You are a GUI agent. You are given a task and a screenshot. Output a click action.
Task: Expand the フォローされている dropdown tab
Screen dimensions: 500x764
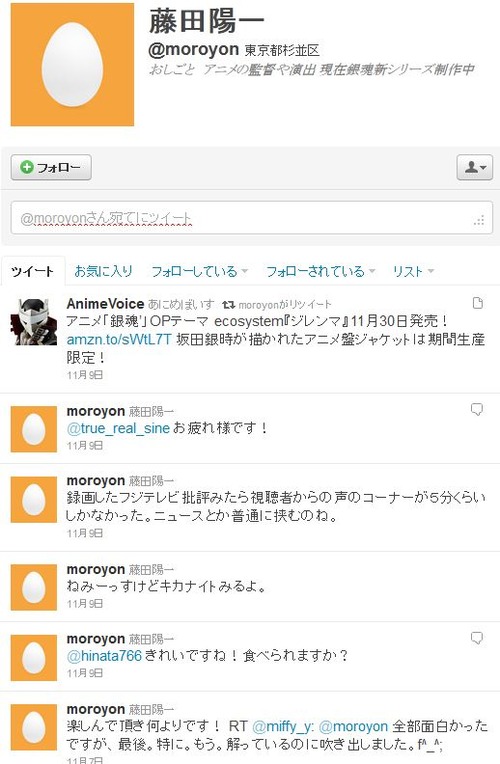point(320,271)
